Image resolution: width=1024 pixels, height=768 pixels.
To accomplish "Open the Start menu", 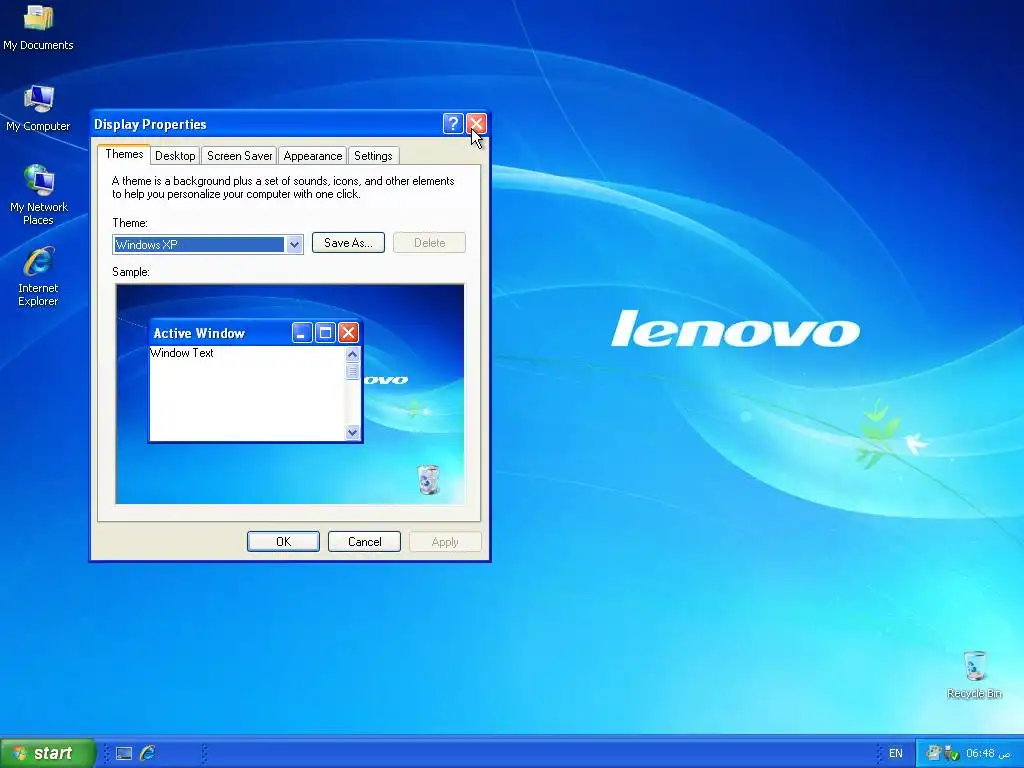I will click(x=48, y=753).
